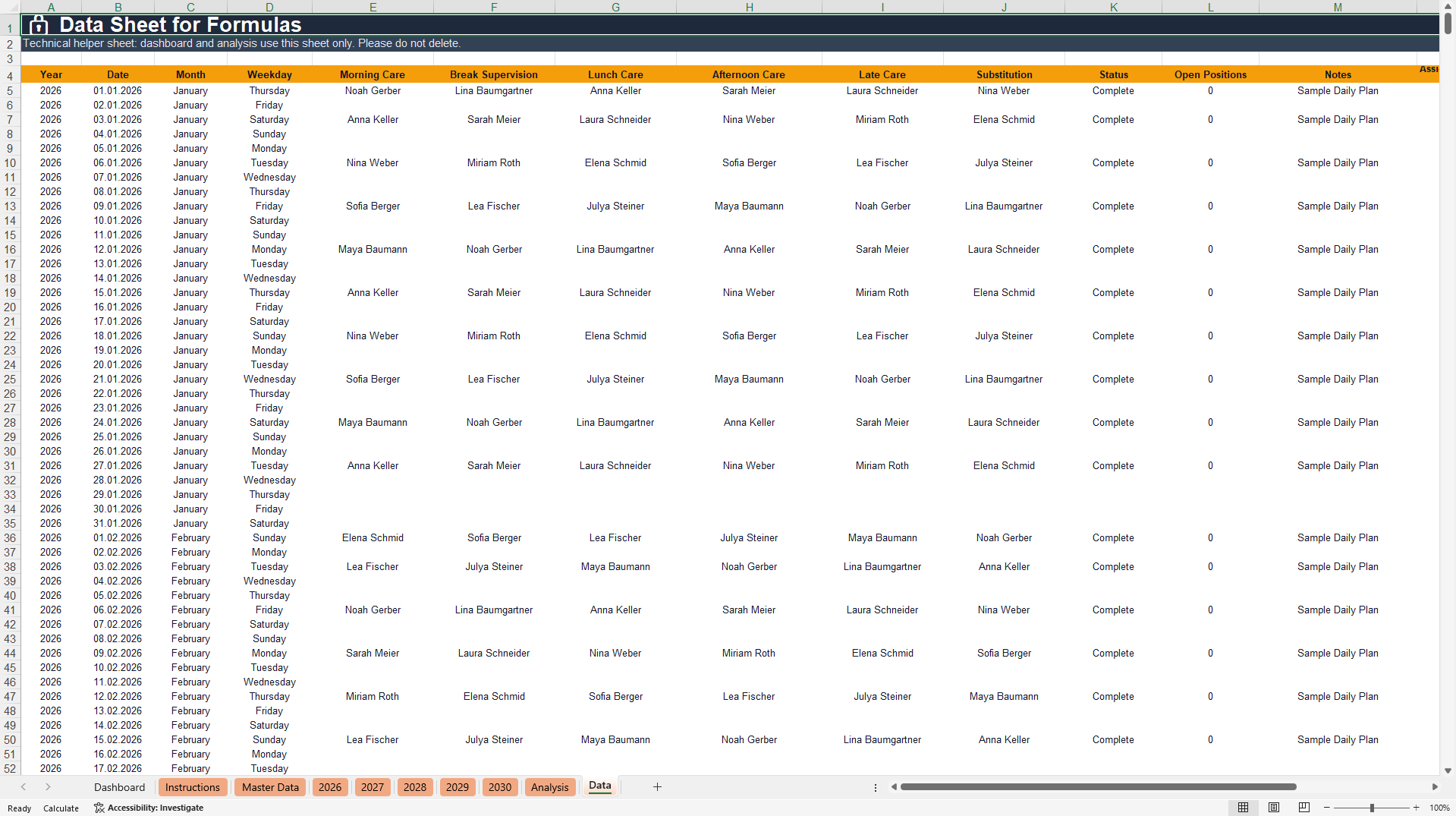1456x816 pixels.
Task: Select Sample Daily Plan in row 50
Action: [1338, 739]
